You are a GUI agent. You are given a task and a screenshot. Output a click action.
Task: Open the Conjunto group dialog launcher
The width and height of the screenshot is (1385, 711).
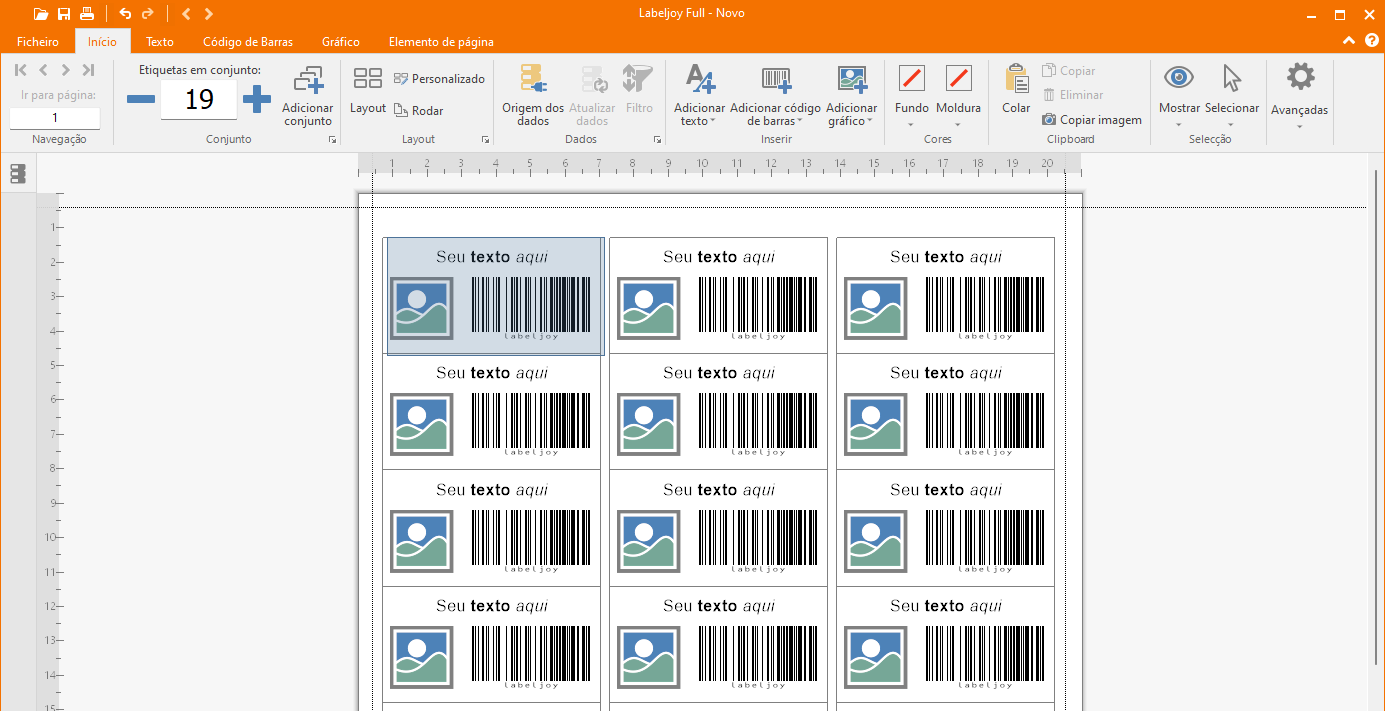pos(332,140)
